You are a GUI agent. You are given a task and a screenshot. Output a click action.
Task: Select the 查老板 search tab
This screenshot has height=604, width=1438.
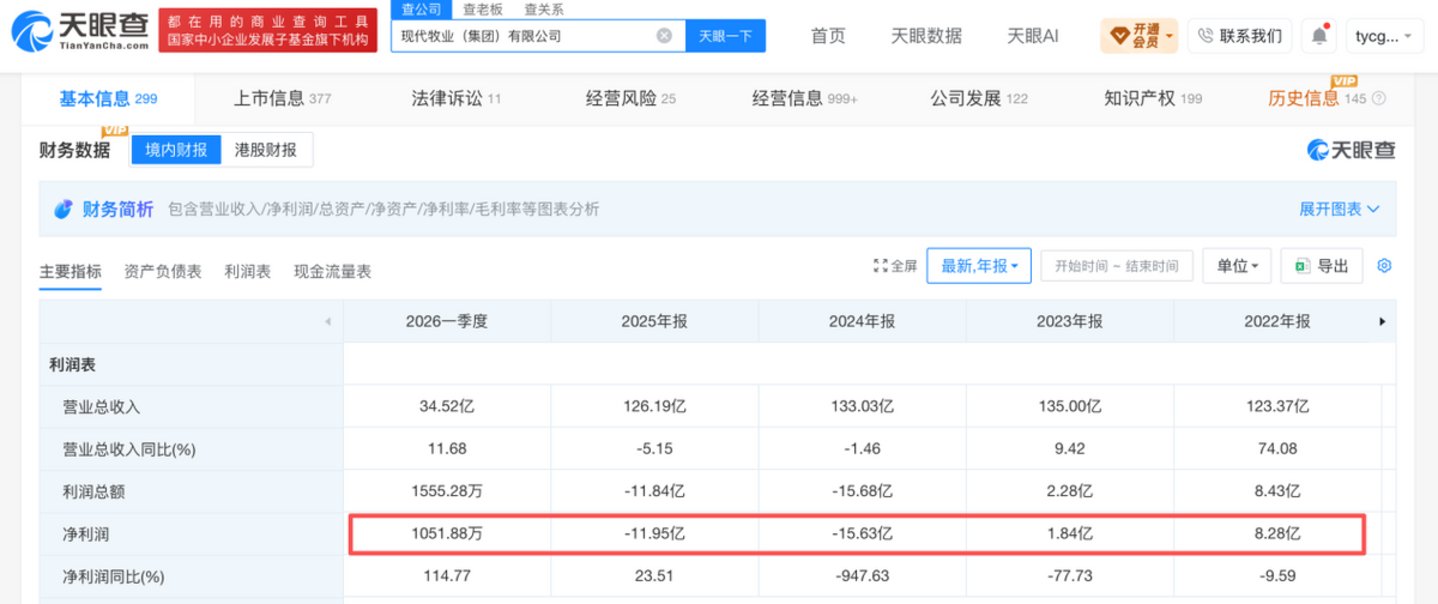(483, 9)
